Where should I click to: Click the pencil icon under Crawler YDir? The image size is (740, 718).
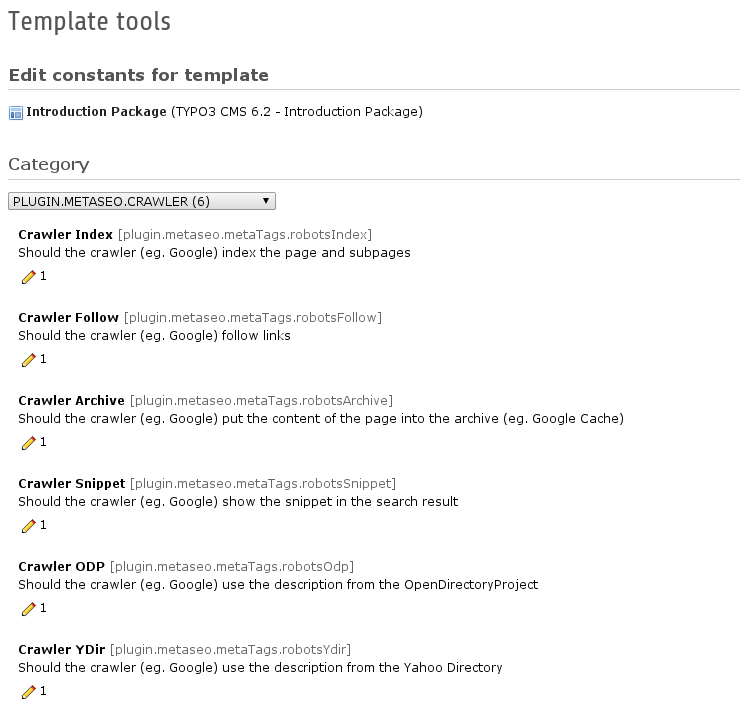click(28, 691)
